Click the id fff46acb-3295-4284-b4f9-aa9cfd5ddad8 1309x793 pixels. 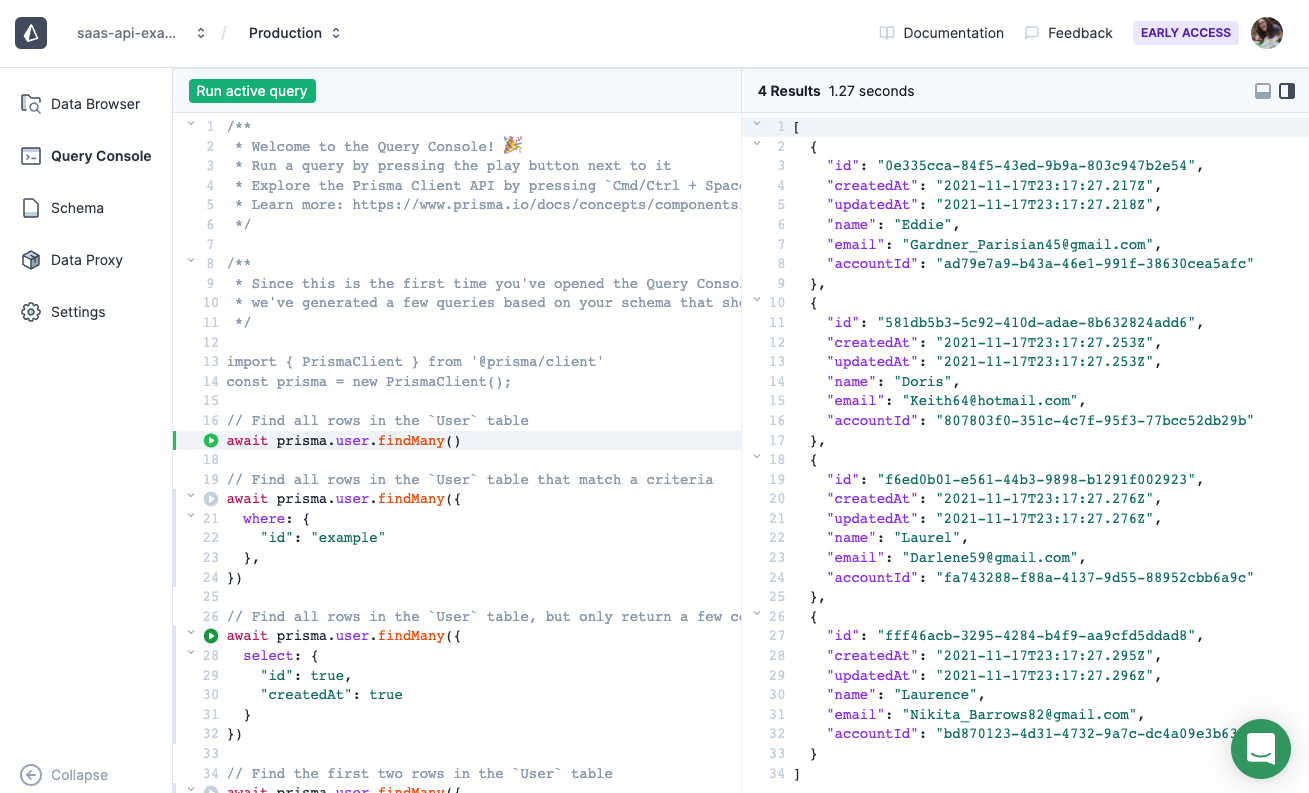[x=1035, y=636]
